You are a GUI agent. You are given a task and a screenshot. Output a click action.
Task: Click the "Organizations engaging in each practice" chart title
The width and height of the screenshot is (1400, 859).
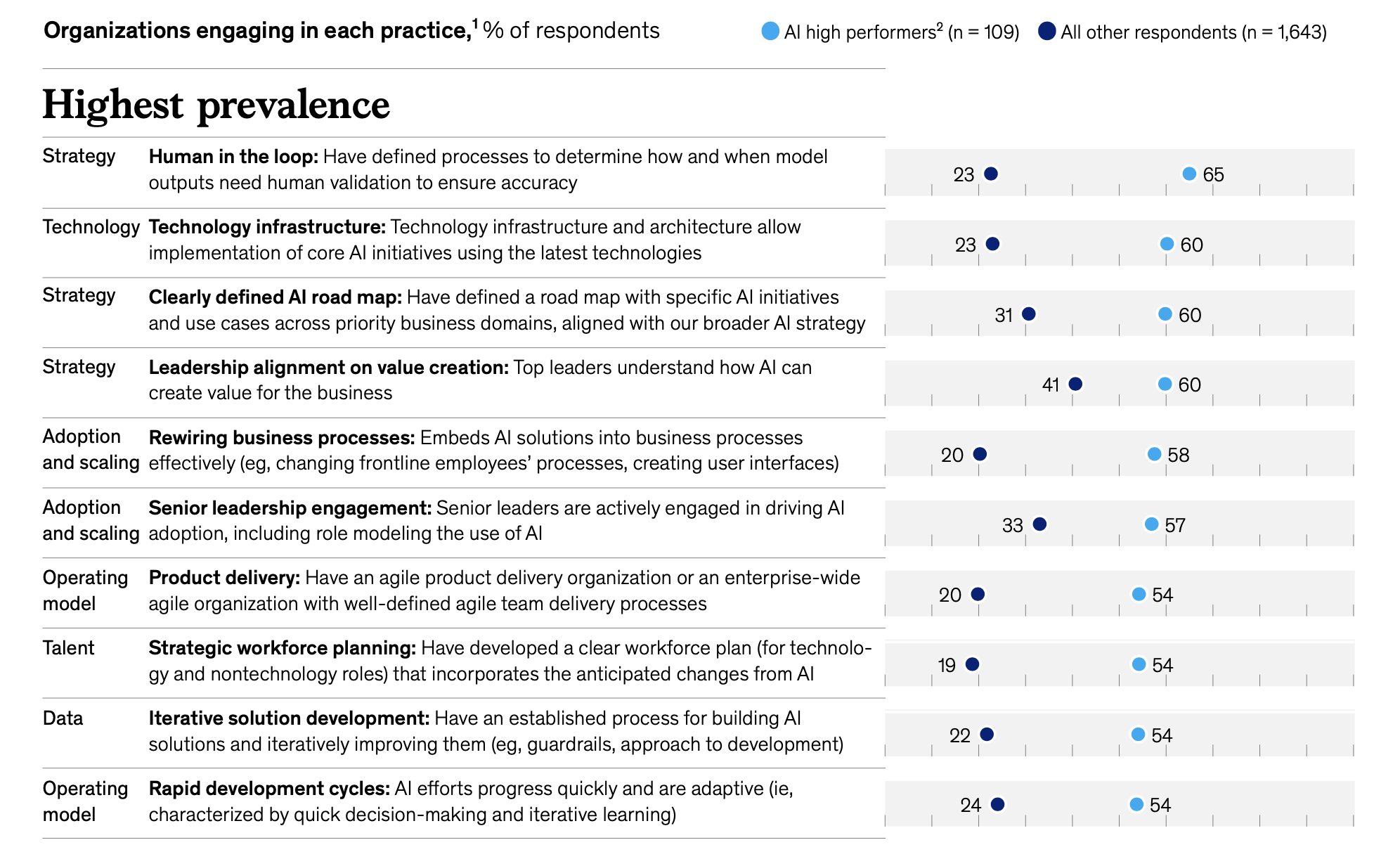(257, 31)
